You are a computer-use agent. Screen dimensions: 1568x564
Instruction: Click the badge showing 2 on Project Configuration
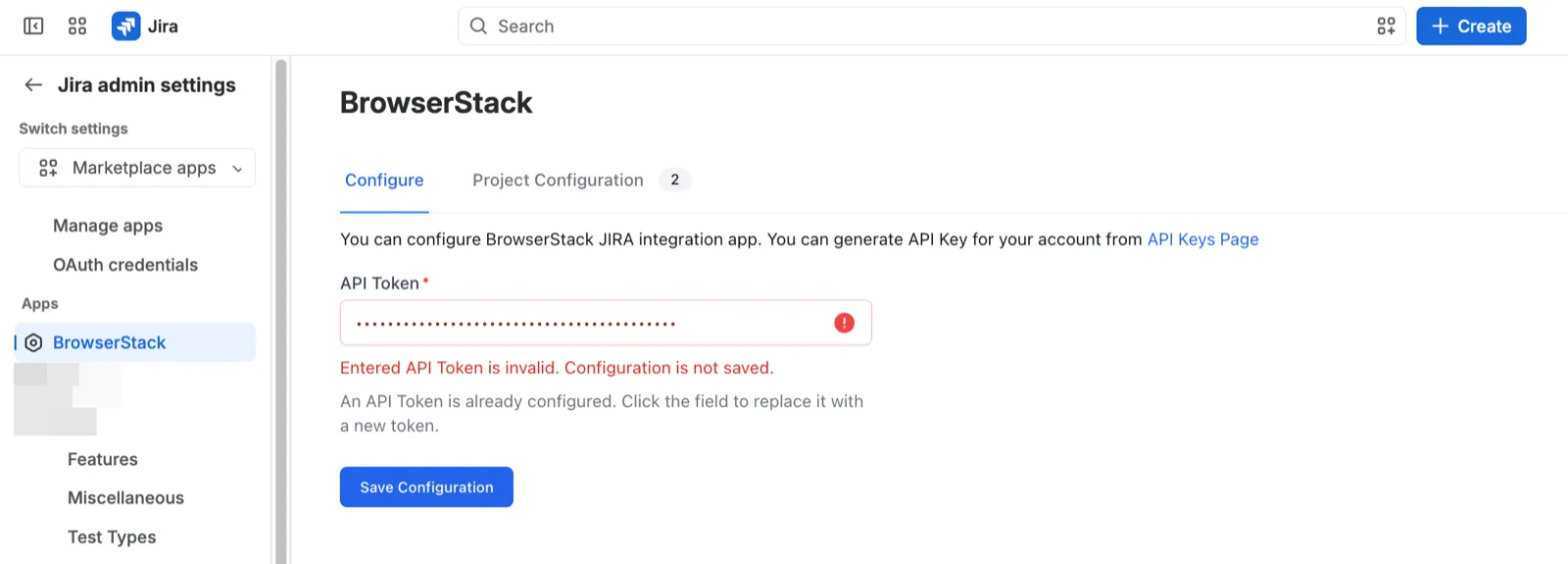pyautogui.click(x=674, y=180)
